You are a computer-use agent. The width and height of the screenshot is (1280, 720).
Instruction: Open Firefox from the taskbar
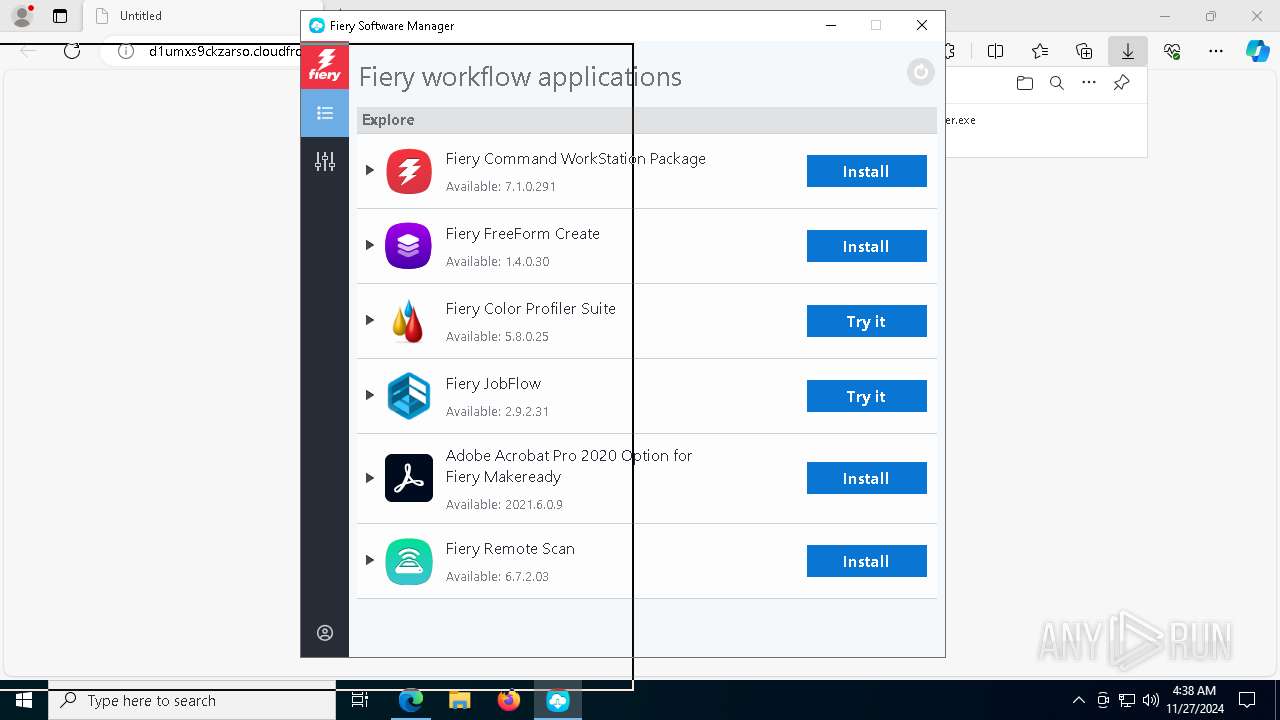click(509, 701)
